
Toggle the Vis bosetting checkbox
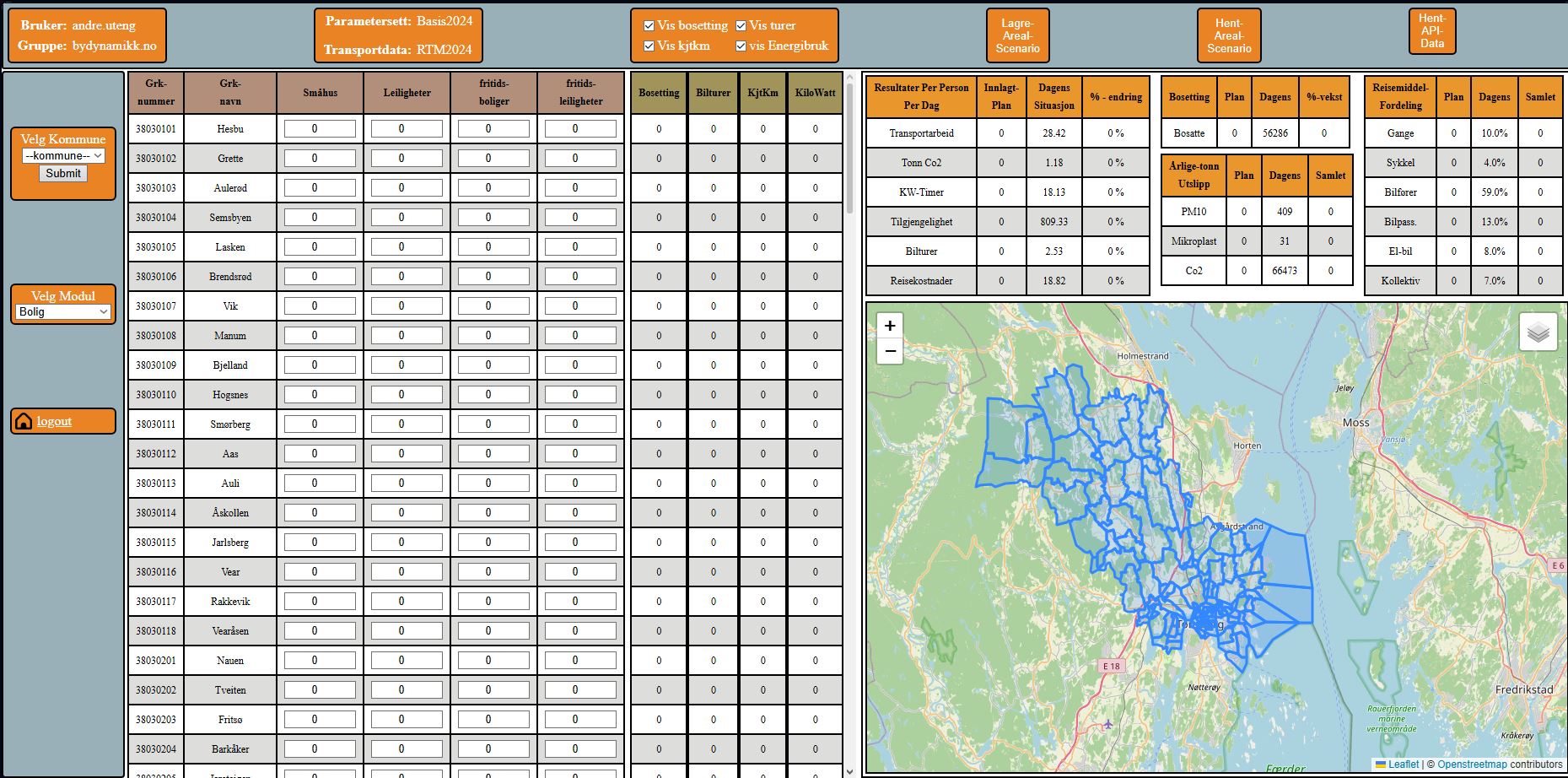(649, 26)
